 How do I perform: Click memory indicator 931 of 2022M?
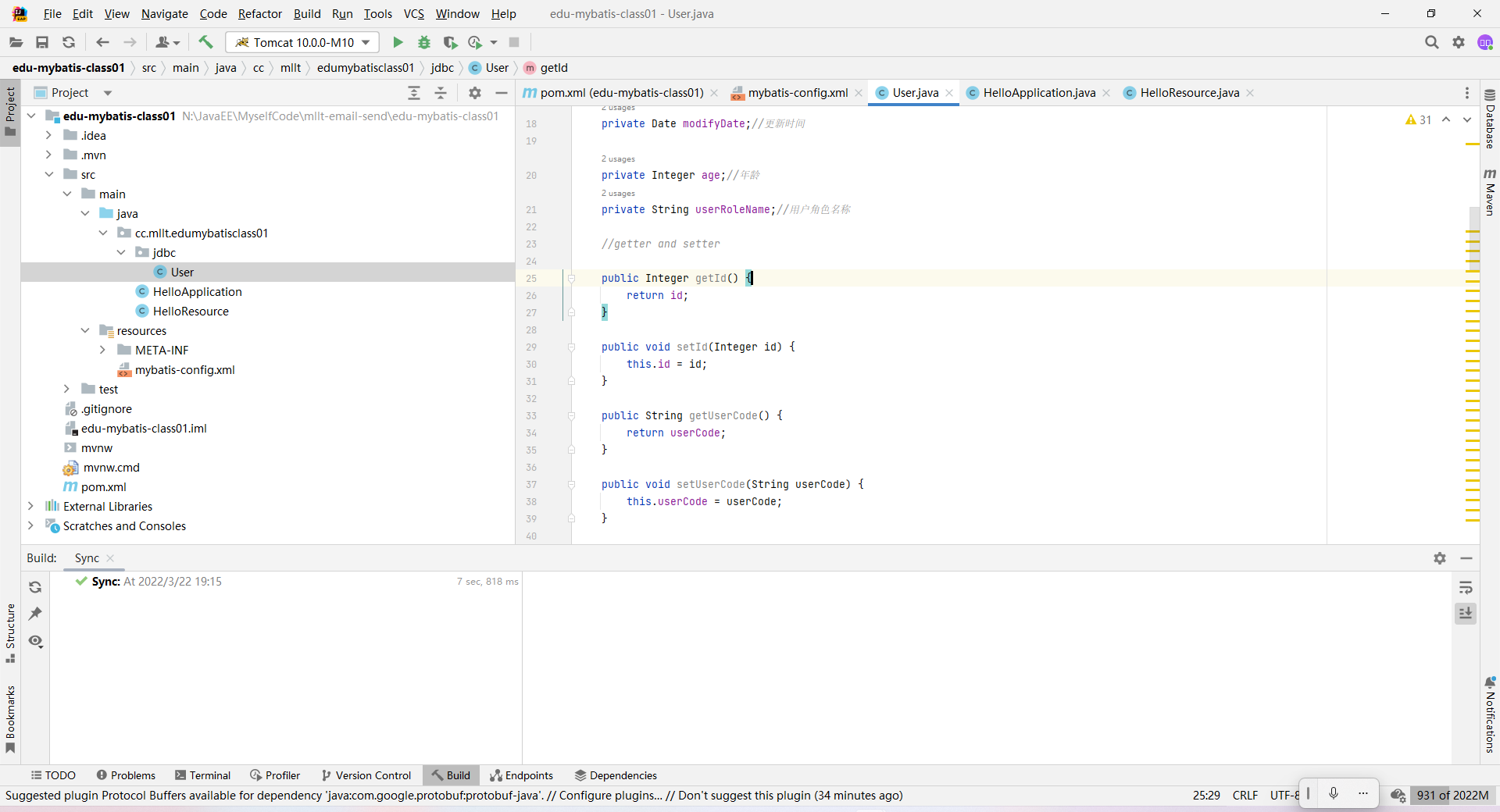coord(1452,796)
